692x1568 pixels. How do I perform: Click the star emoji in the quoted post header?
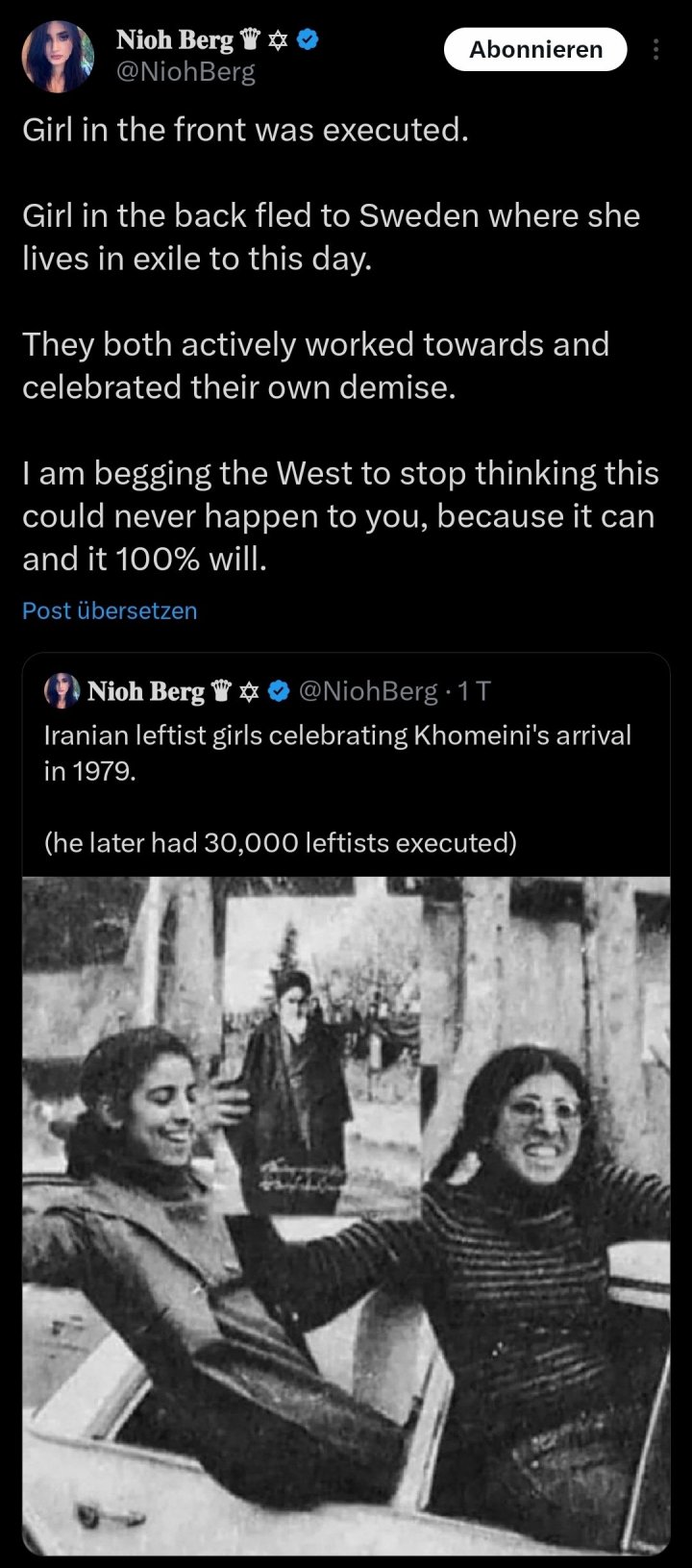coord(250,691)
